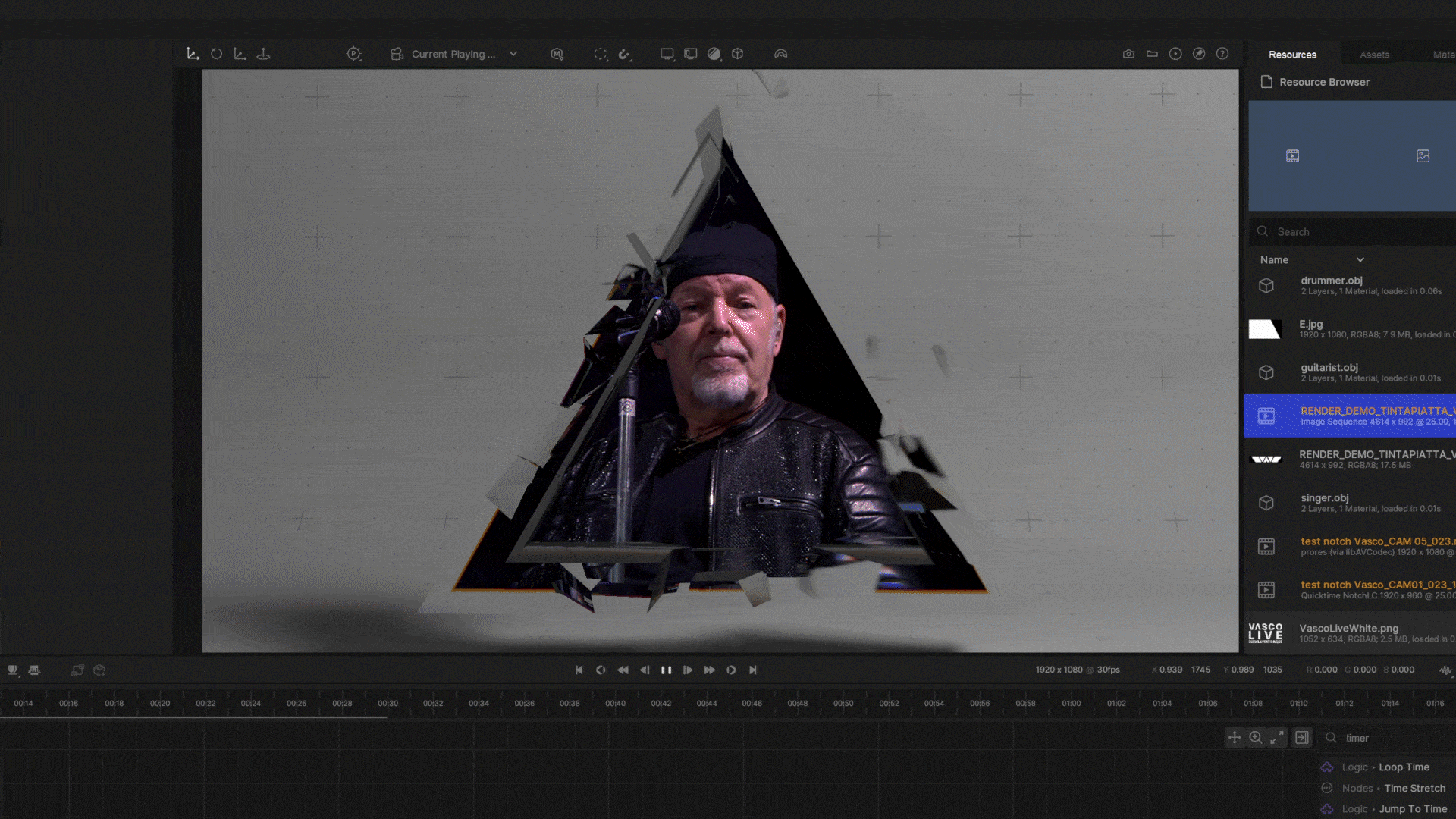
Task: Click the 00:40 mark on timeline ruler
Action: (x=615, y=704)
